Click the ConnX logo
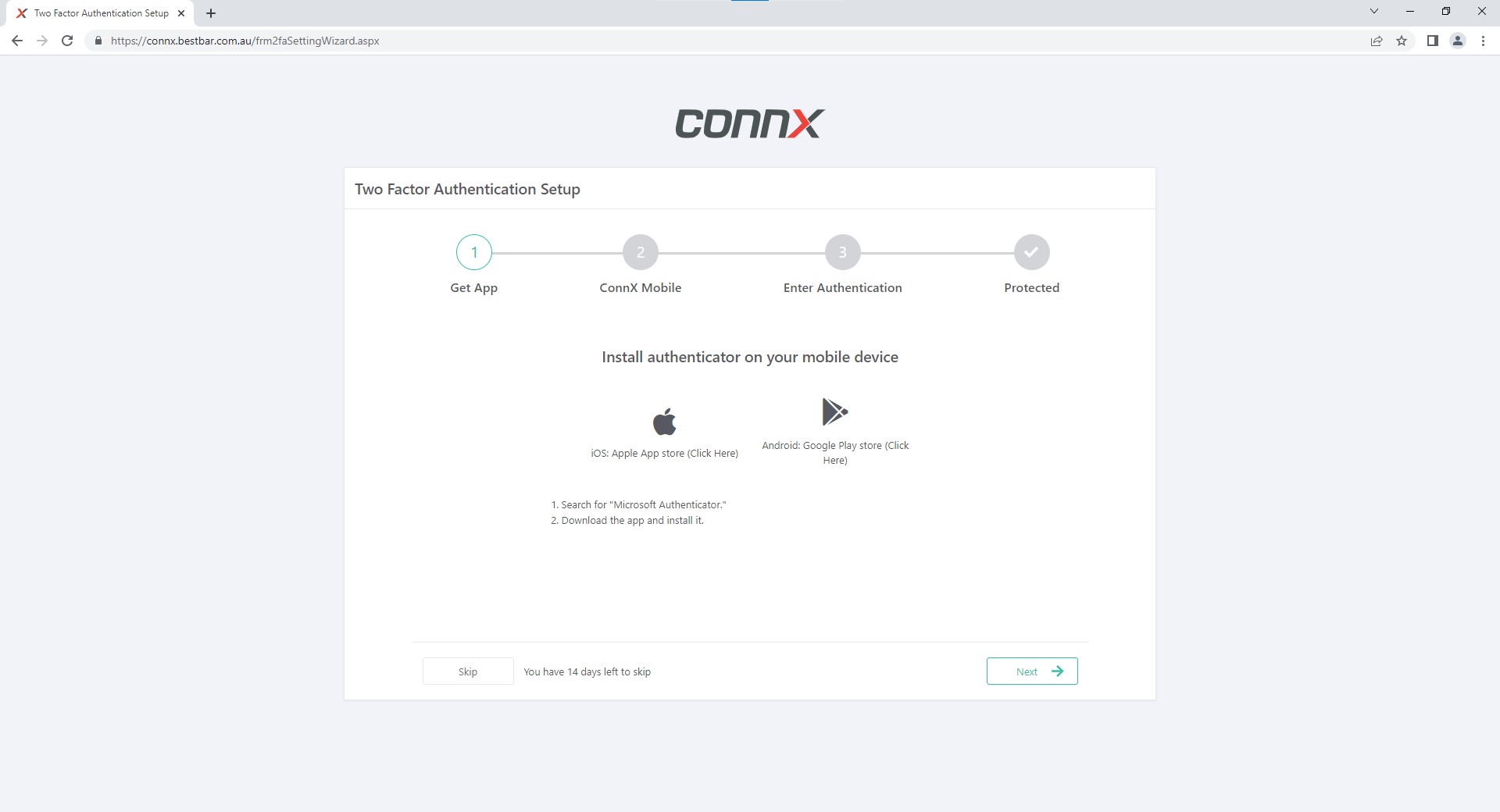The image size is (1500, 812). click(x=750, y=123)
